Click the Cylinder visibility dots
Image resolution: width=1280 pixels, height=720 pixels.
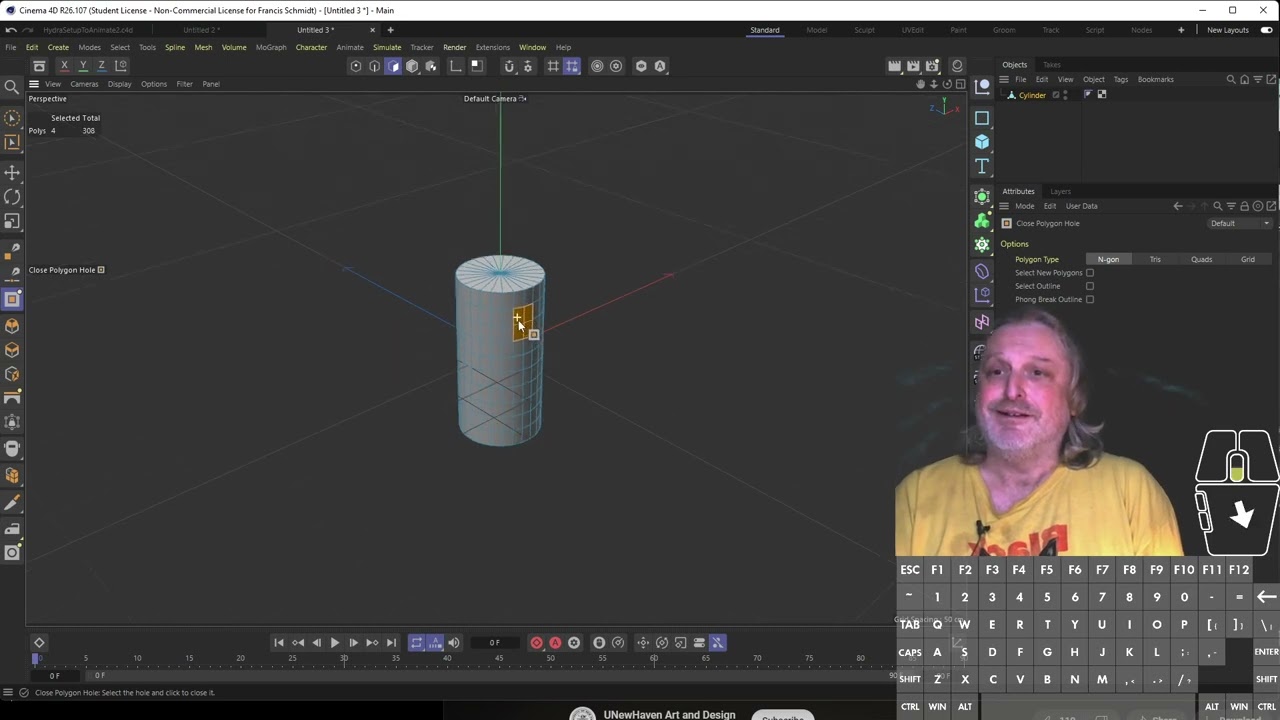click(x=1065, y=95)
